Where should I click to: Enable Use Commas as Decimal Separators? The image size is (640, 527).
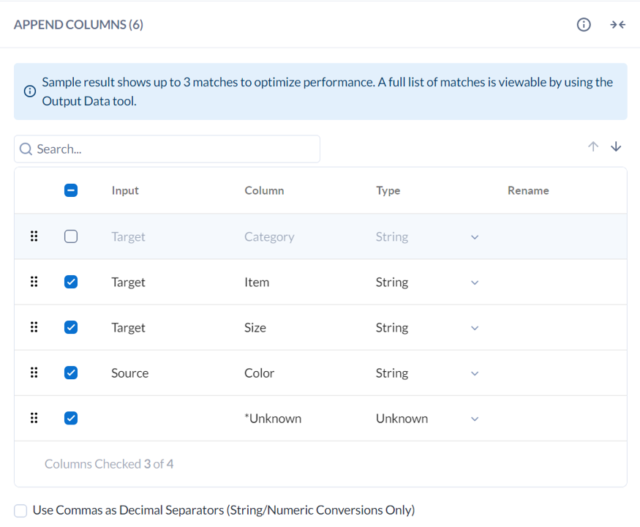[x=20, y=510]
